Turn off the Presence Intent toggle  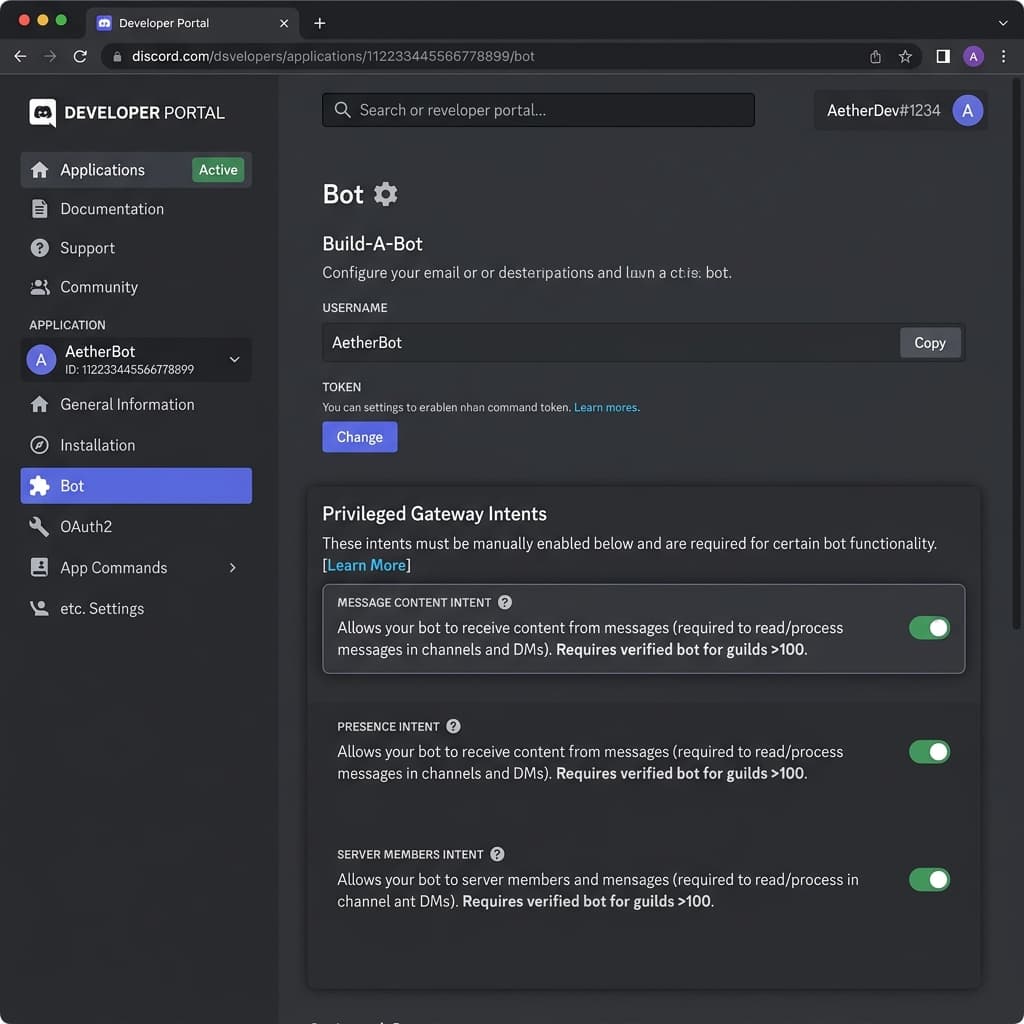click(929, 752)
